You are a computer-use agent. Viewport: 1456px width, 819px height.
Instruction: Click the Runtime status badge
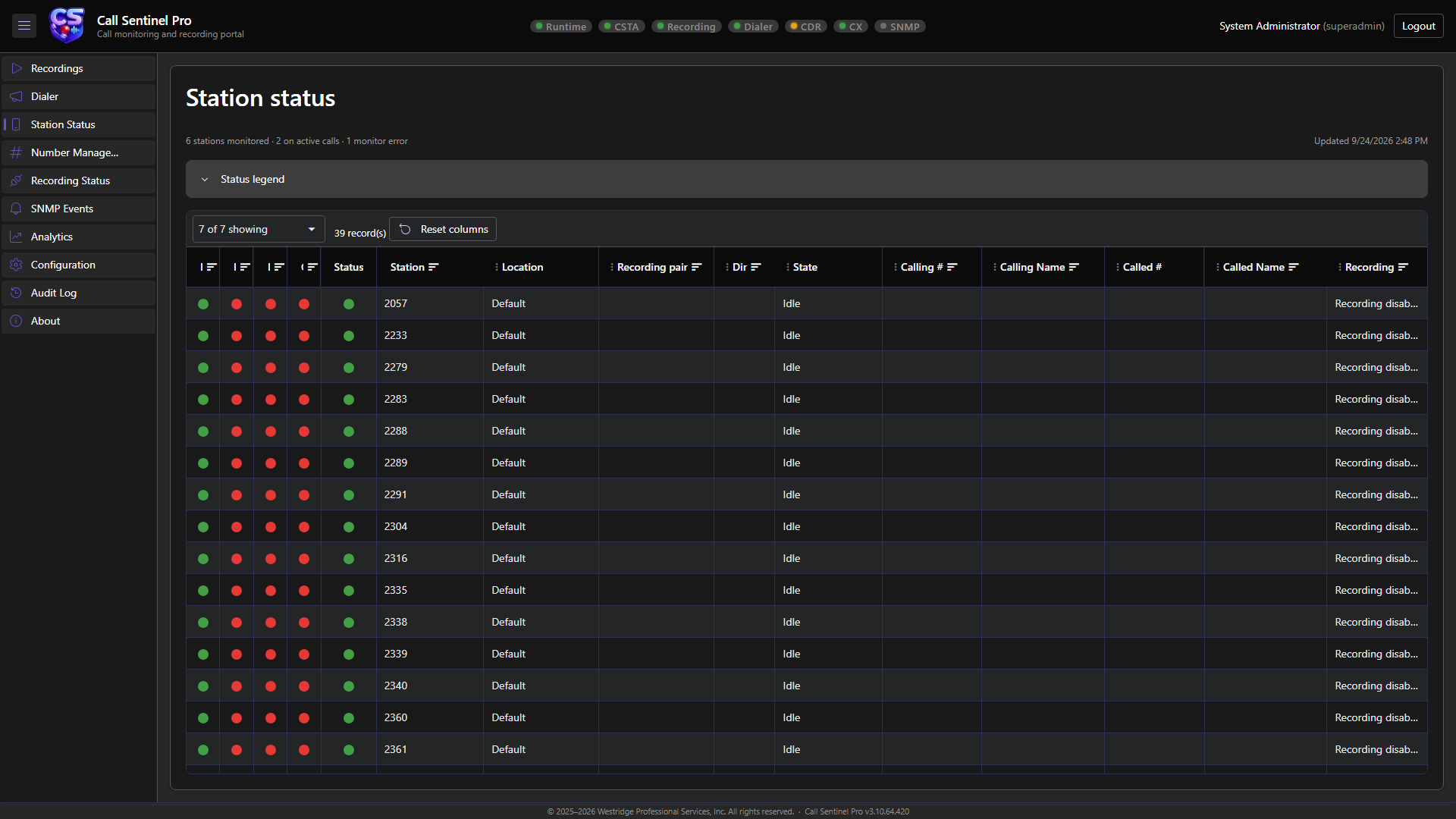coord(560,27)
